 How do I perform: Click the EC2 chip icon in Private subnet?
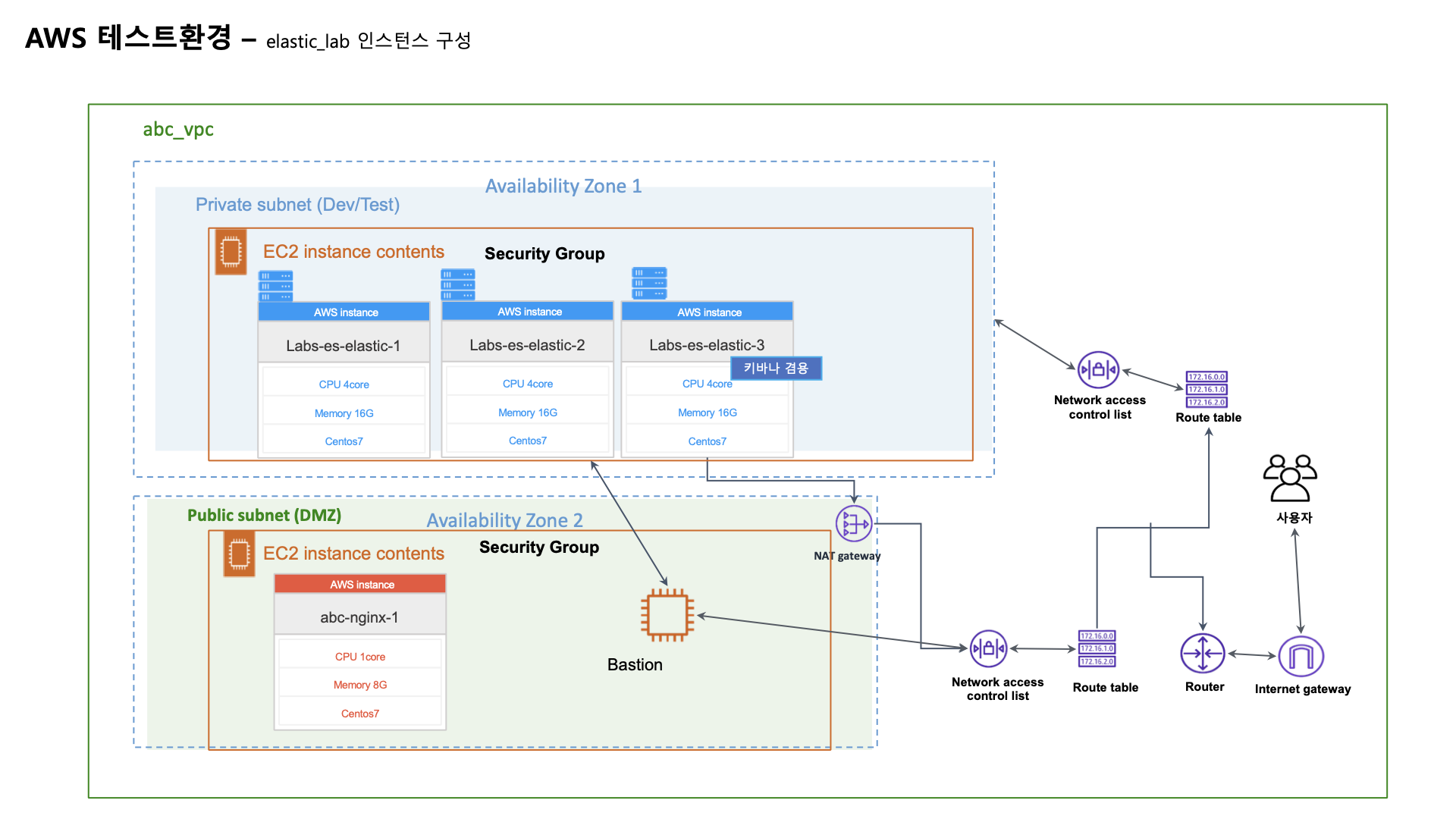coord(231,251)
